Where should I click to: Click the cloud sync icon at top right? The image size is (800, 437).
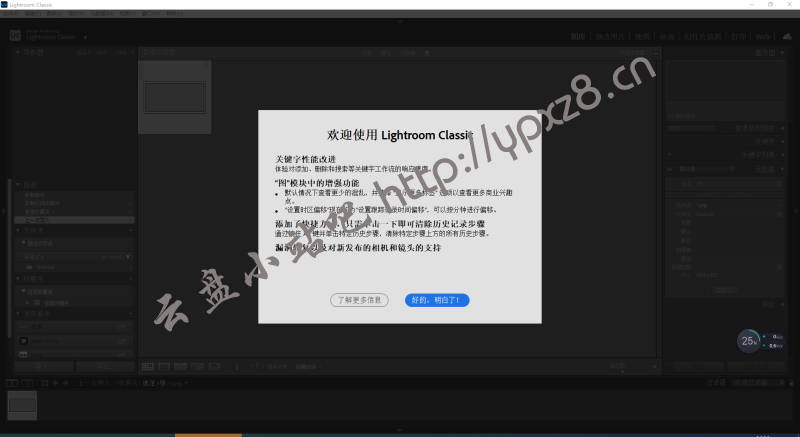coord(787,37)
